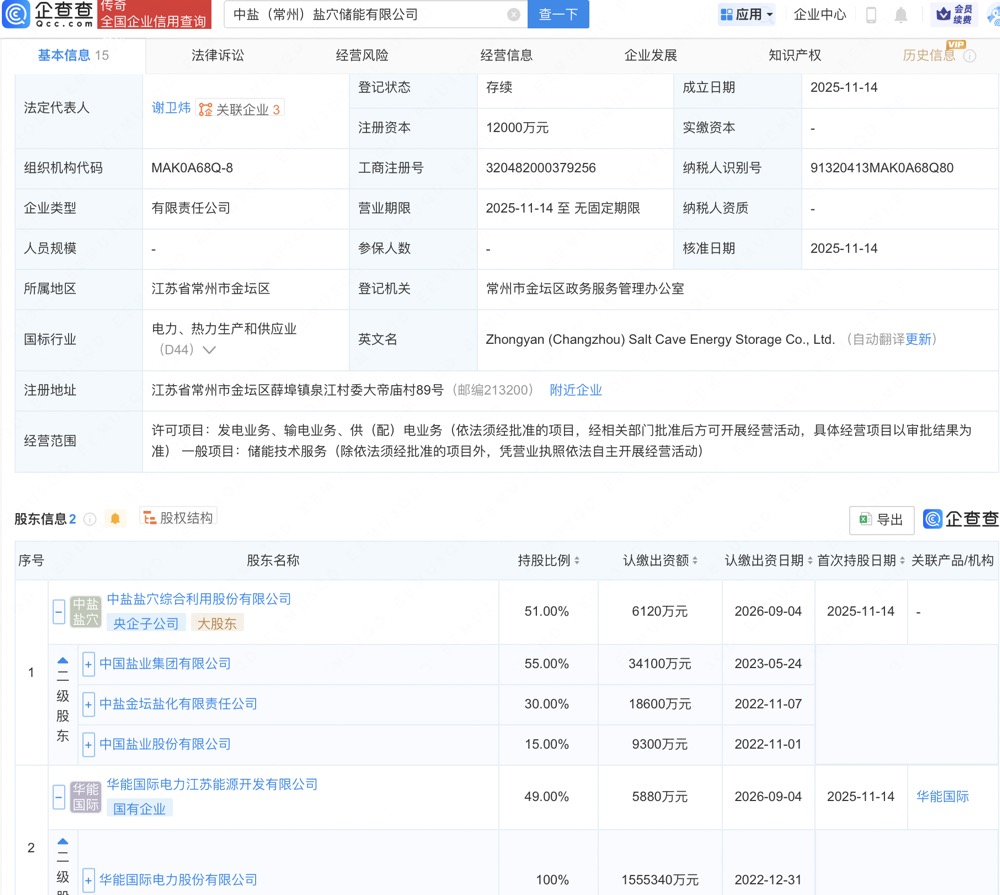Image resolution: width=1000 pixels, height=895 pixels.
Task: Expand the 中盐金坛盐化有限责任公司 row
Action: tap(89, 704)
